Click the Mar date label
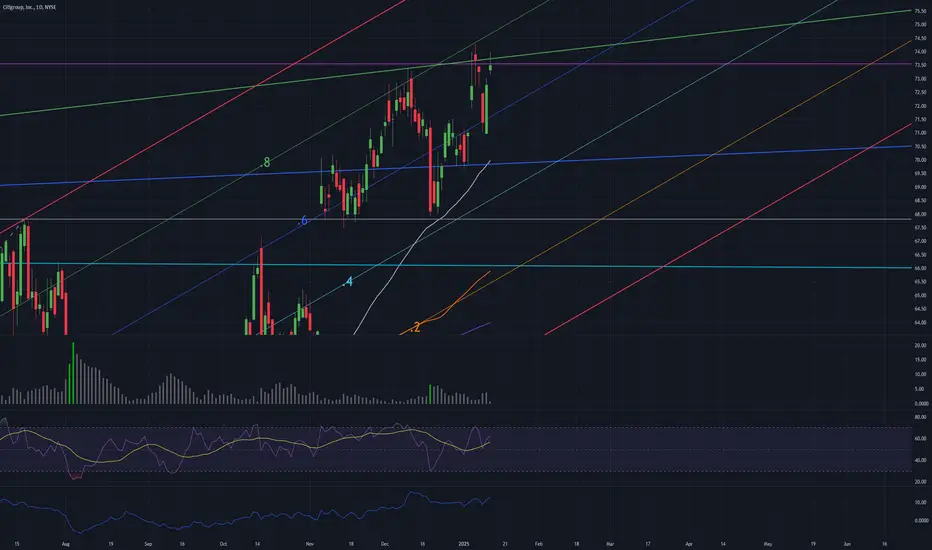Screen dimensions: 932x550 click(609, 544)
